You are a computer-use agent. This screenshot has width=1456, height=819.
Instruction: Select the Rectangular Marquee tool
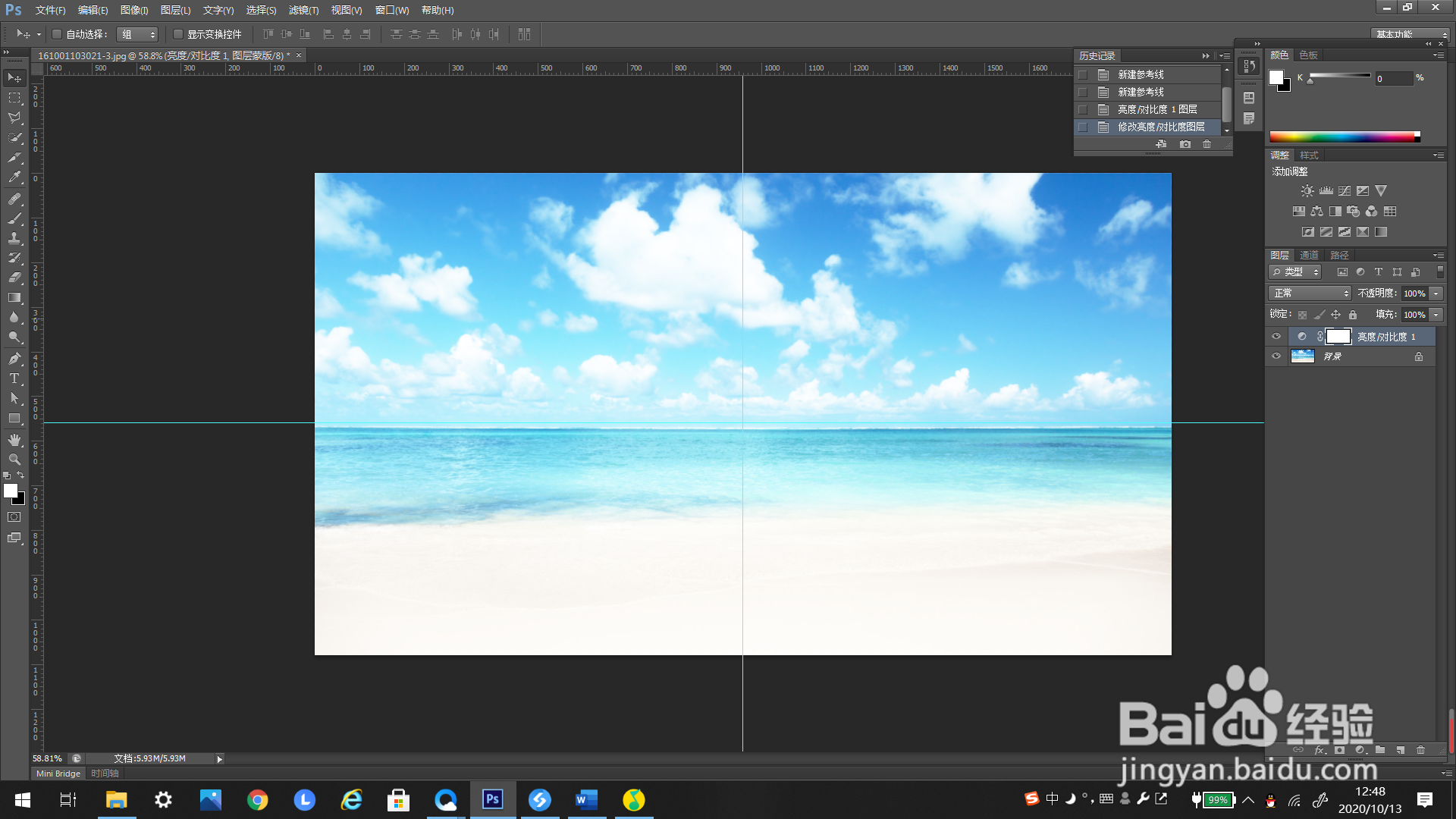[x=14, y=98]
